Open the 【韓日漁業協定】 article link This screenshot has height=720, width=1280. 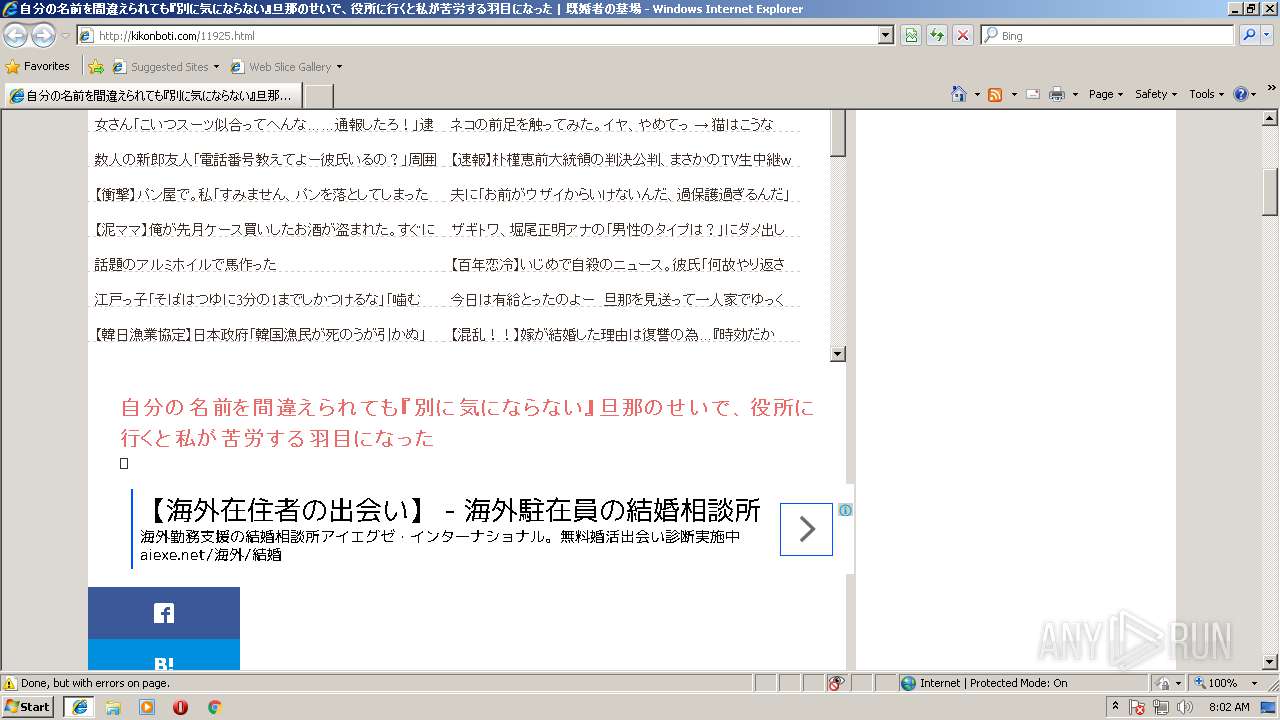coord(261,334)
